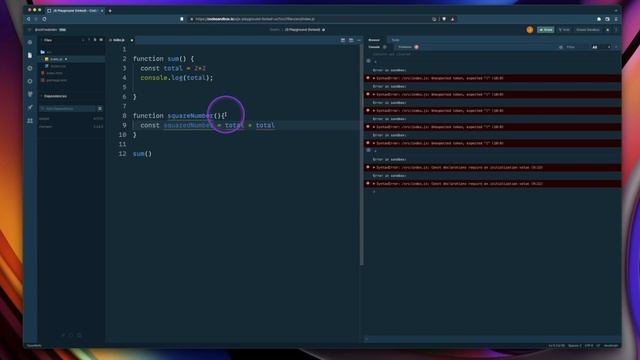Click the split editor layout icon

[343, 40]
